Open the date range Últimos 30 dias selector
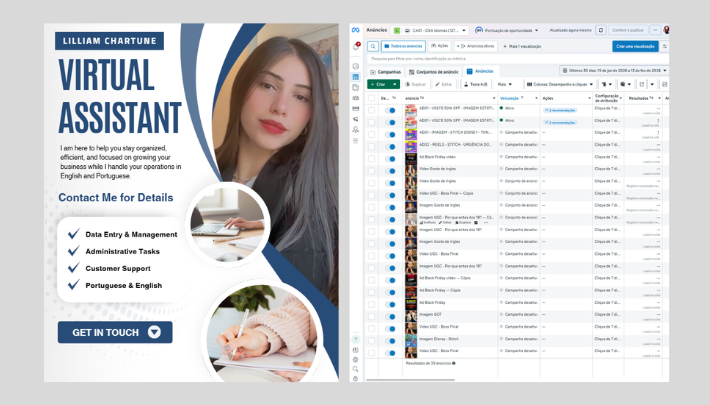This screenshot has width=710, height=405. 614,71
